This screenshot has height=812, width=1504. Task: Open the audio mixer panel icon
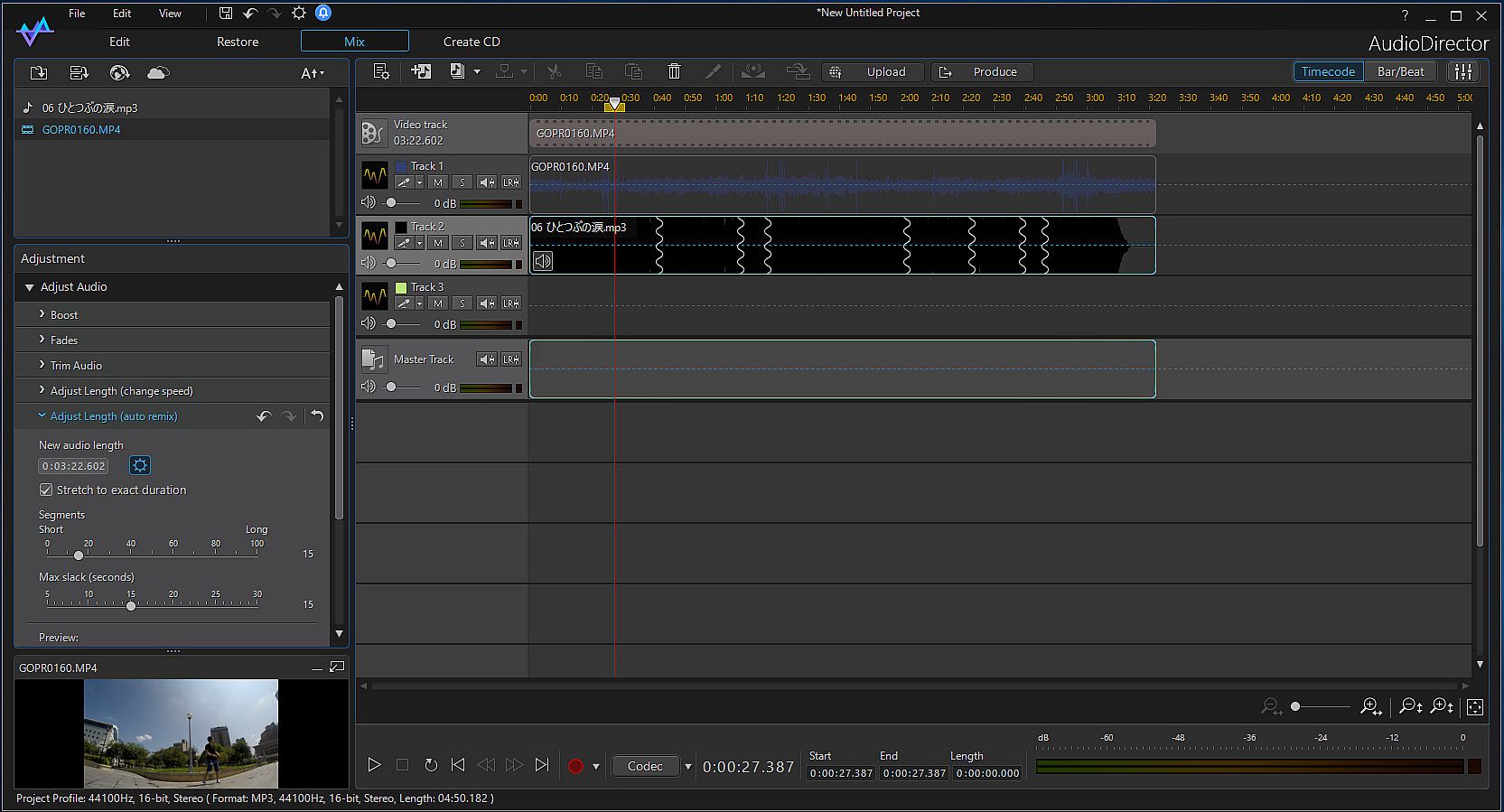[1463, 71]
